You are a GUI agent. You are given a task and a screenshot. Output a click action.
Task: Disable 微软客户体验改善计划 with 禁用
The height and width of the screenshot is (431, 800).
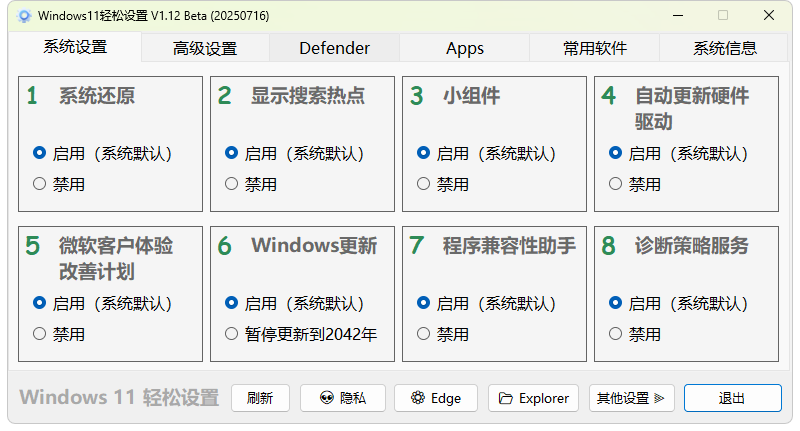[x=59, y=334]
